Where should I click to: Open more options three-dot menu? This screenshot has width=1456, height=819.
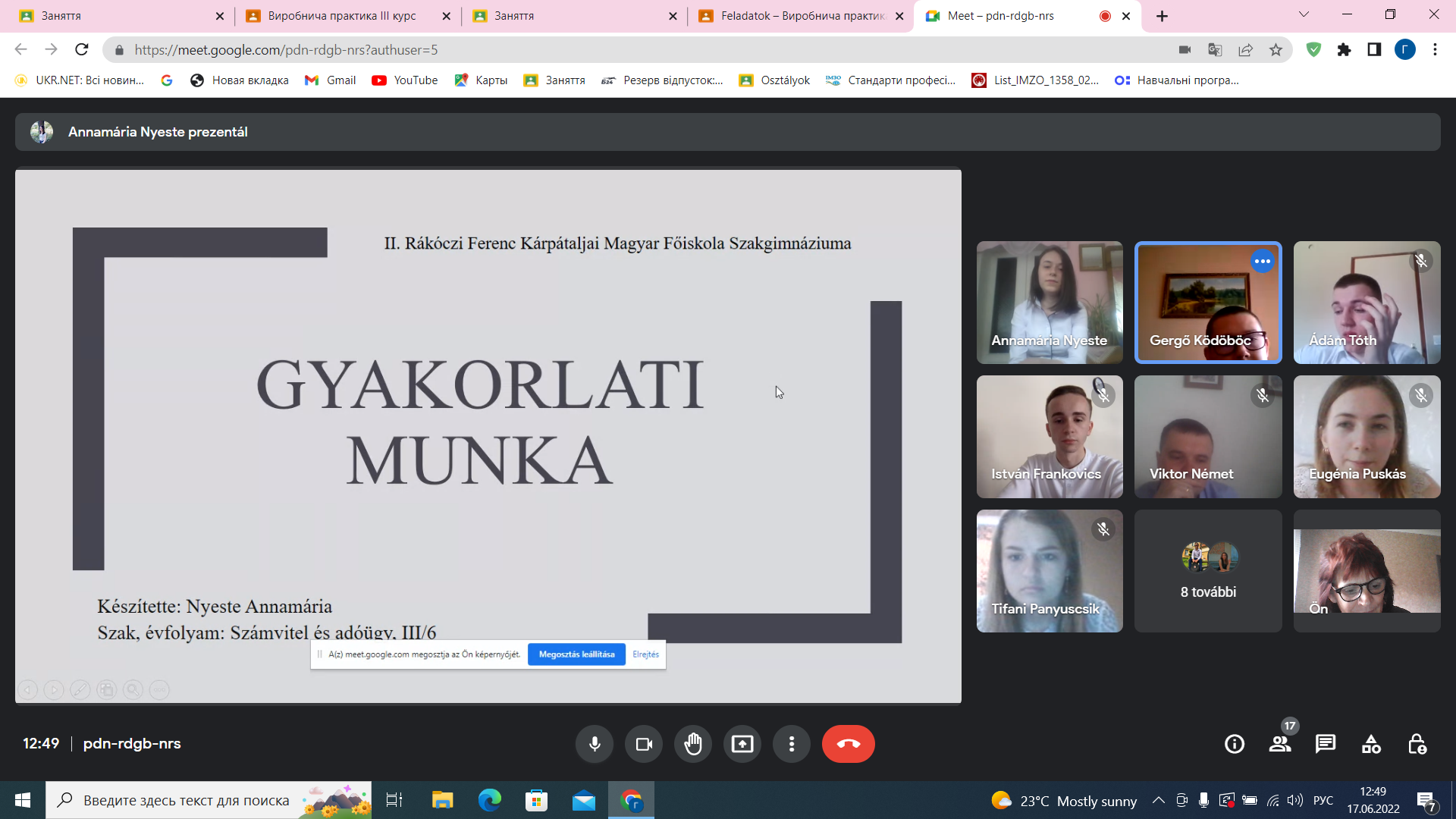tap(792, 744)
